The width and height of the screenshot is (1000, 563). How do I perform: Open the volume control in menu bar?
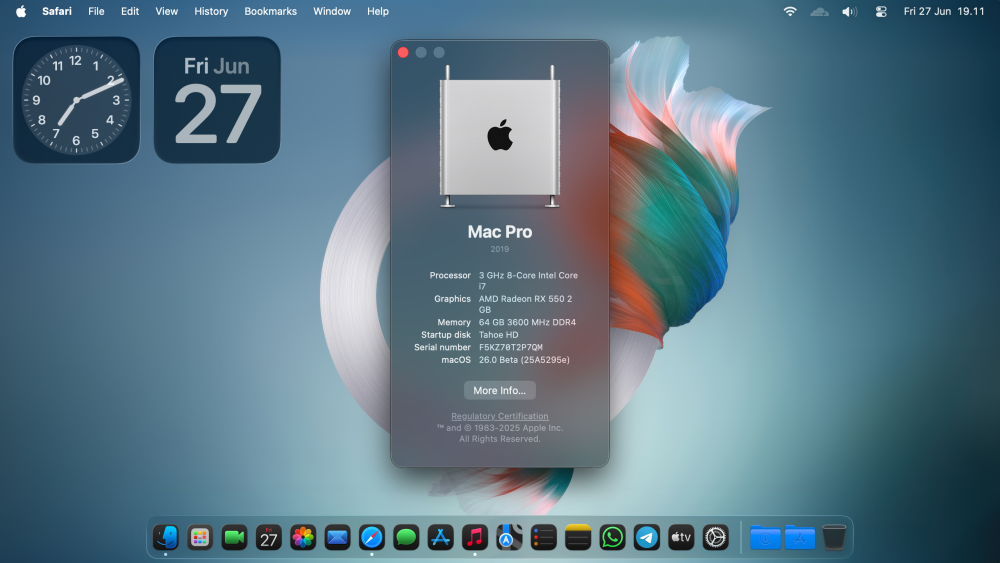849,11
